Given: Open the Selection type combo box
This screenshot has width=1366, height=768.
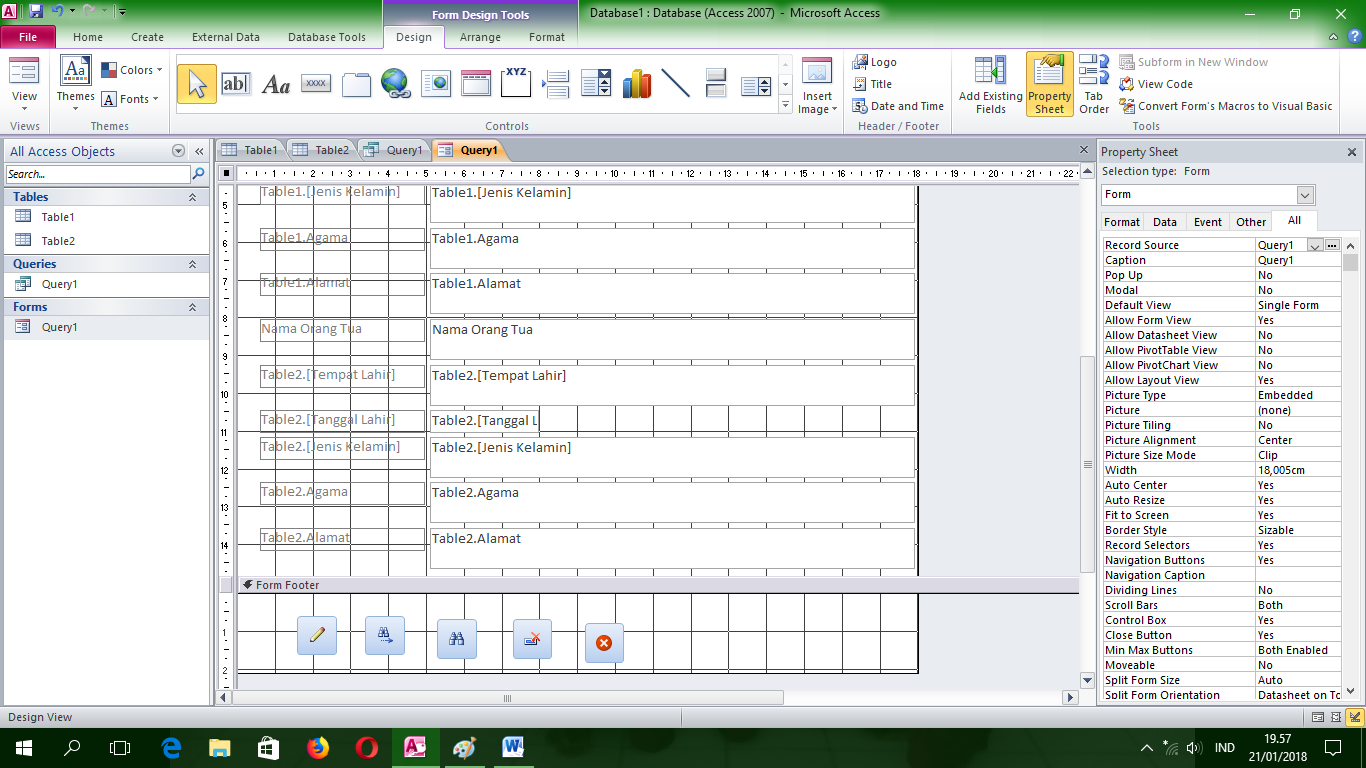Looking at the screenshot, I should (x=1303, y=194).
